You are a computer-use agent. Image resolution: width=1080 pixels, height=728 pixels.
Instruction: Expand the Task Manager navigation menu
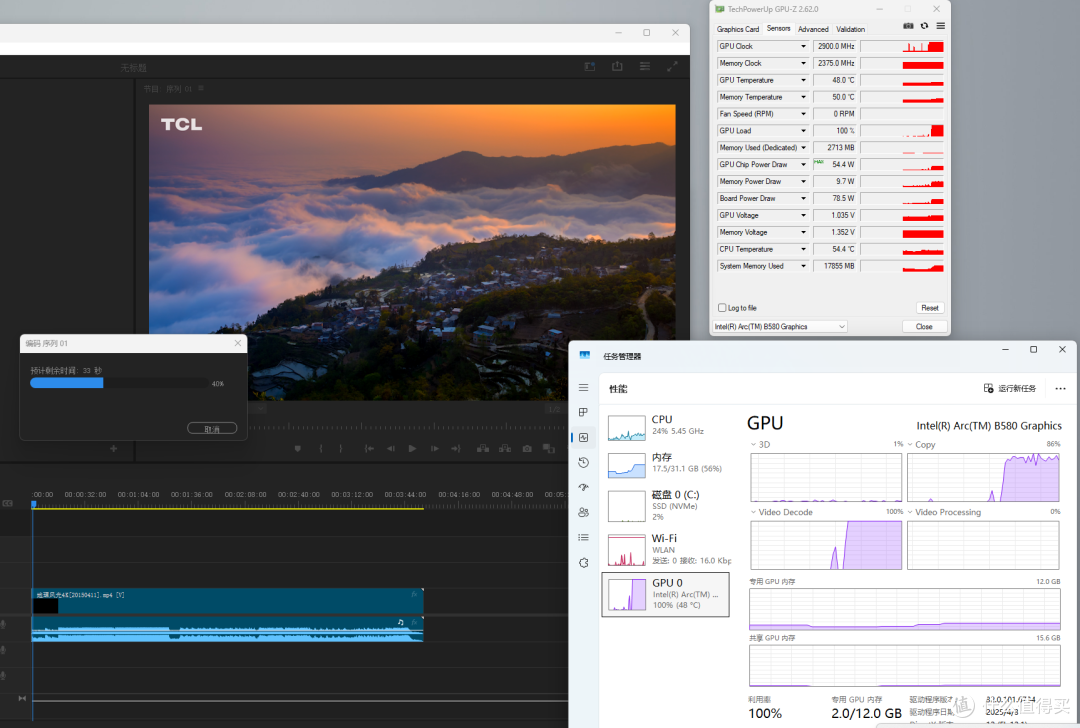(x=584, y=388)
